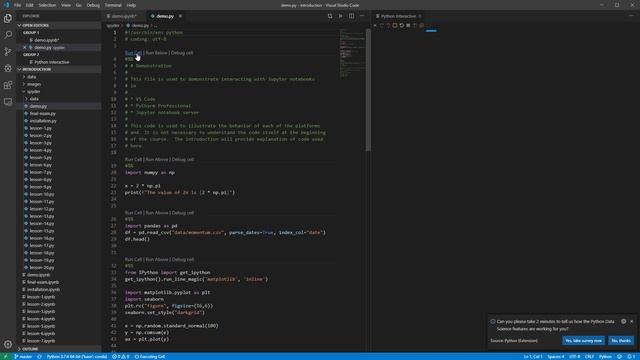Click the feedback smiley in status bar
The height and width of the screenshot is (360, 640).
pyautogui.click(x=619, y=356)
